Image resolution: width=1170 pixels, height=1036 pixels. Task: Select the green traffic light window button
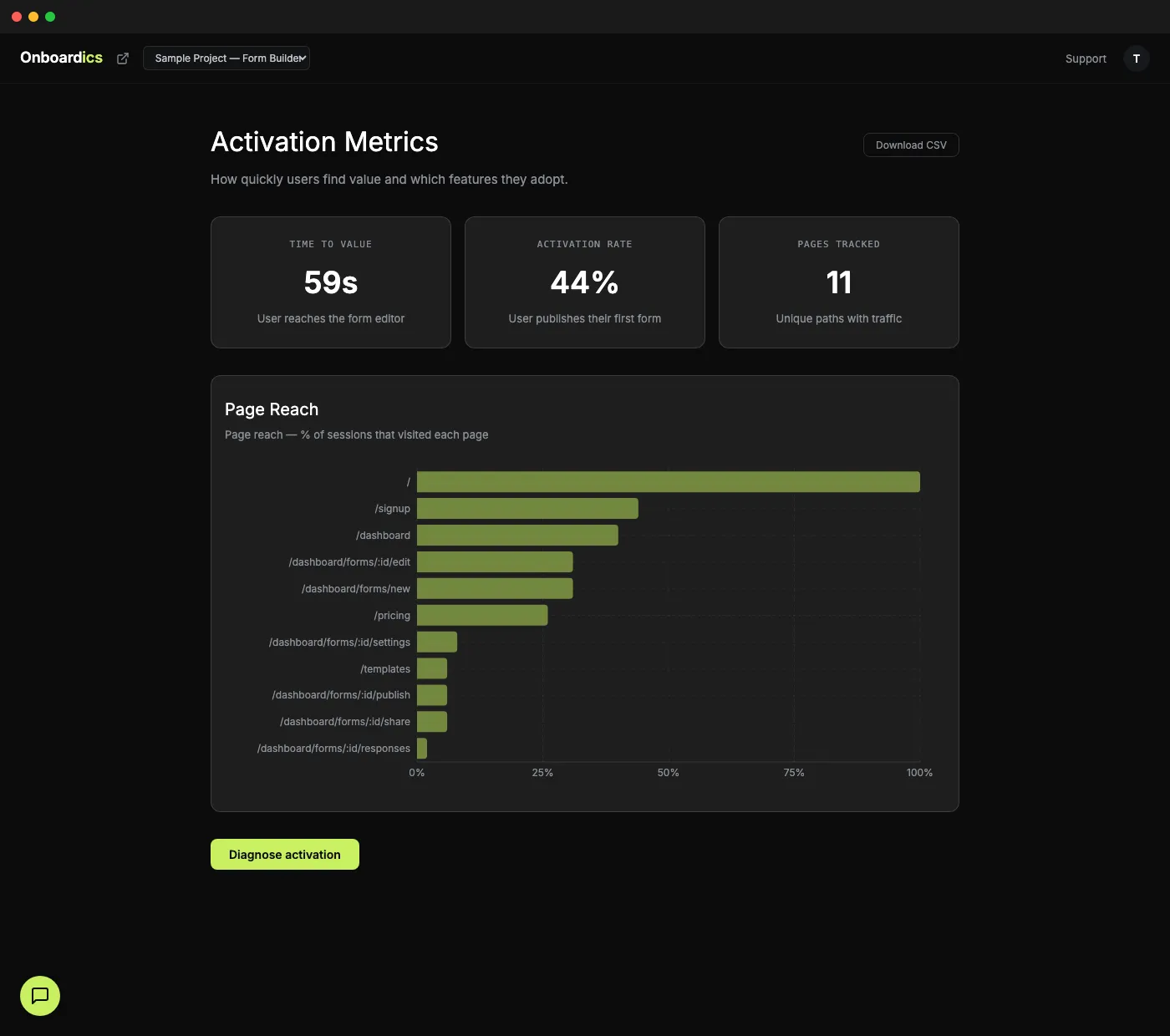point(51,16)
